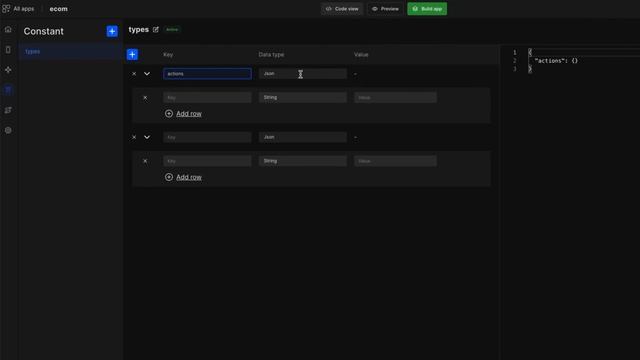640x360 pixels.
Task: Open the Json data type dropdown for actions
Action: coord(302,73)
